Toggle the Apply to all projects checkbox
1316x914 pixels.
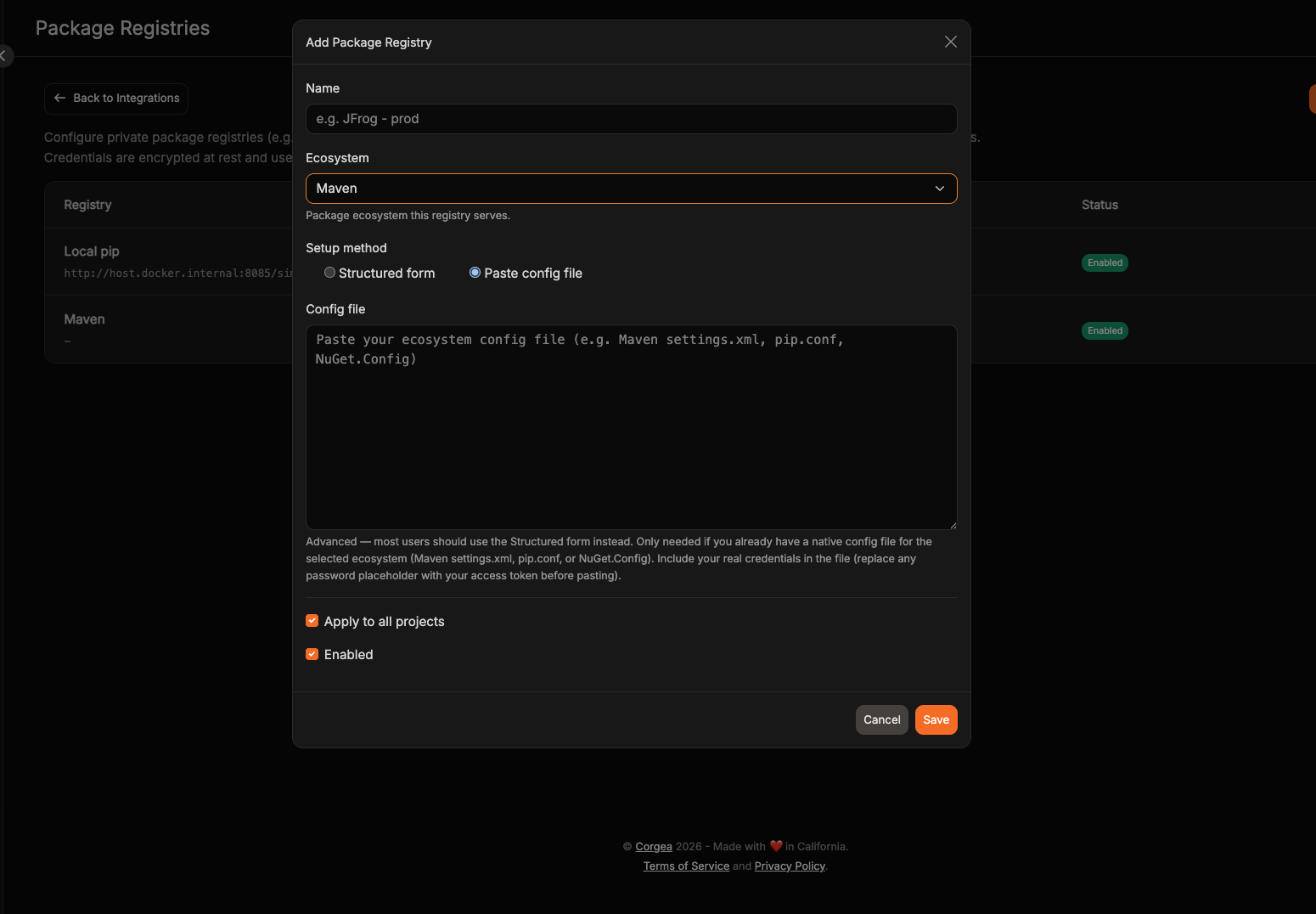click(x=312, y=621)
